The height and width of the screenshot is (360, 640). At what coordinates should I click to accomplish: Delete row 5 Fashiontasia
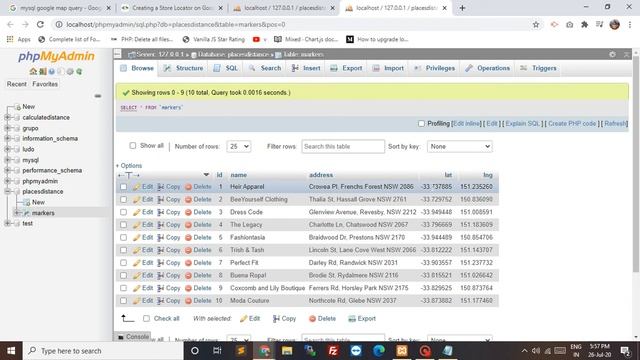click(x=198, y=237)
